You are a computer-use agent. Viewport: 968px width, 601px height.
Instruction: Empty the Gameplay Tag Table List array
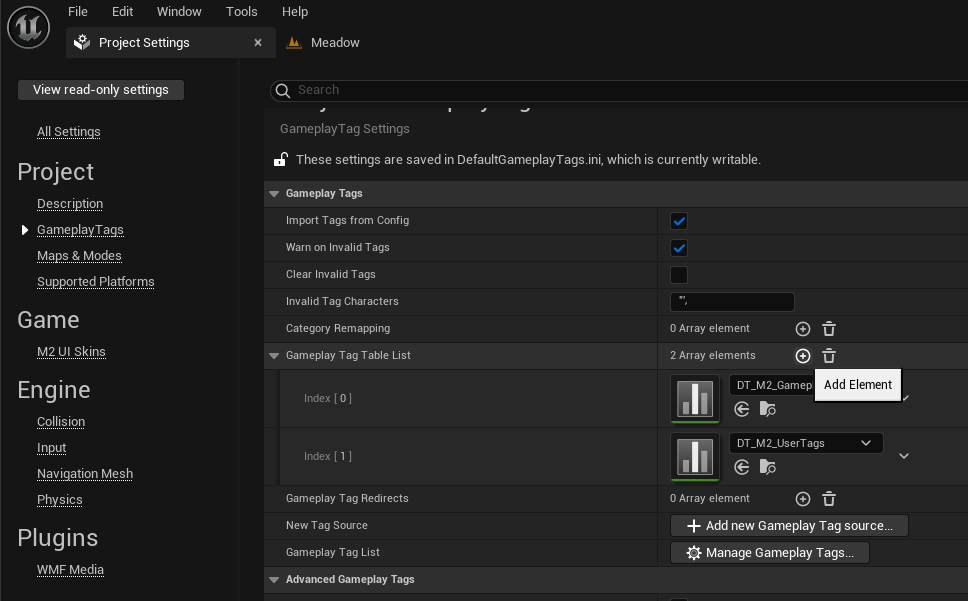coord(829,356)
